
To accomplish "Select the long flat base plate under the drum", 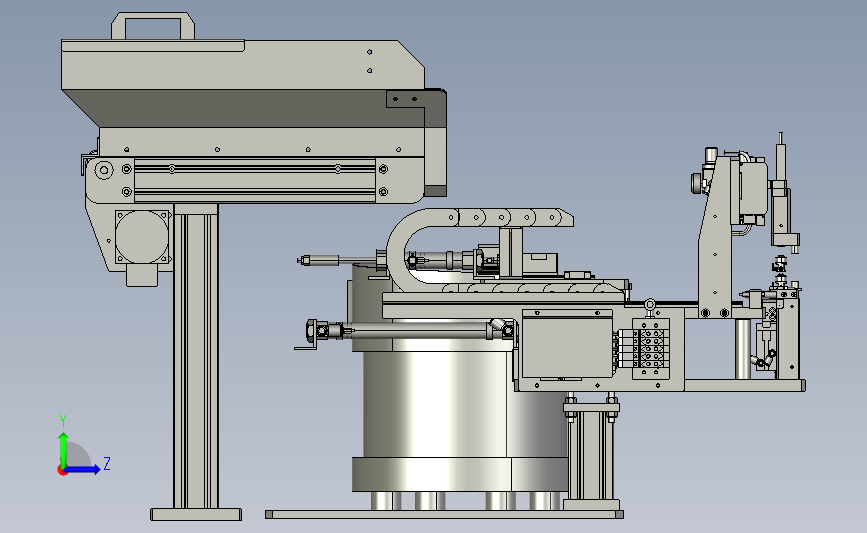I will [x=444, y=514].
